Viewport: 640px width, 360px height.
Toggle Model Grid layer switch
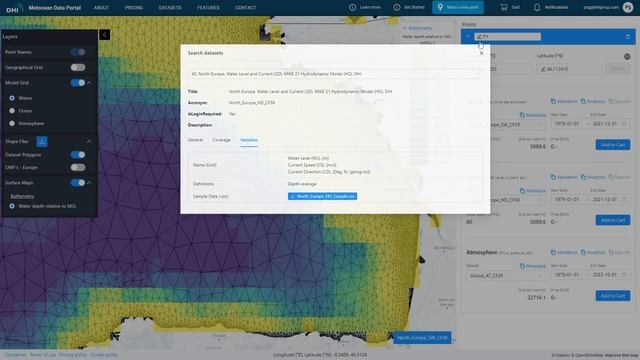[78, 83]
